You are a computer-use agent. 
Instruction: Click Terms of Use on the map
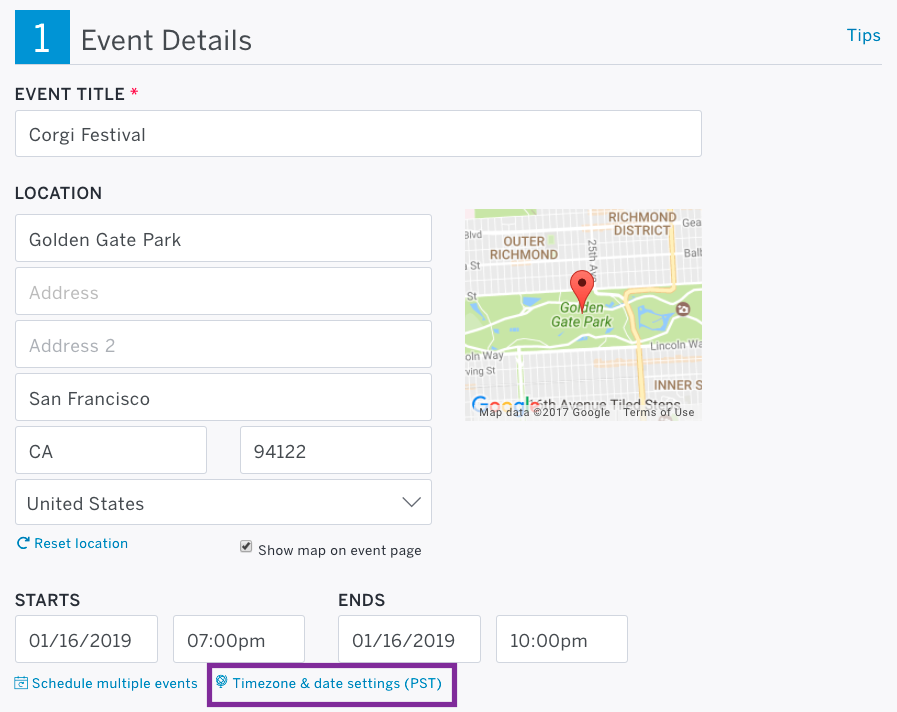click(x=658, y=412)
